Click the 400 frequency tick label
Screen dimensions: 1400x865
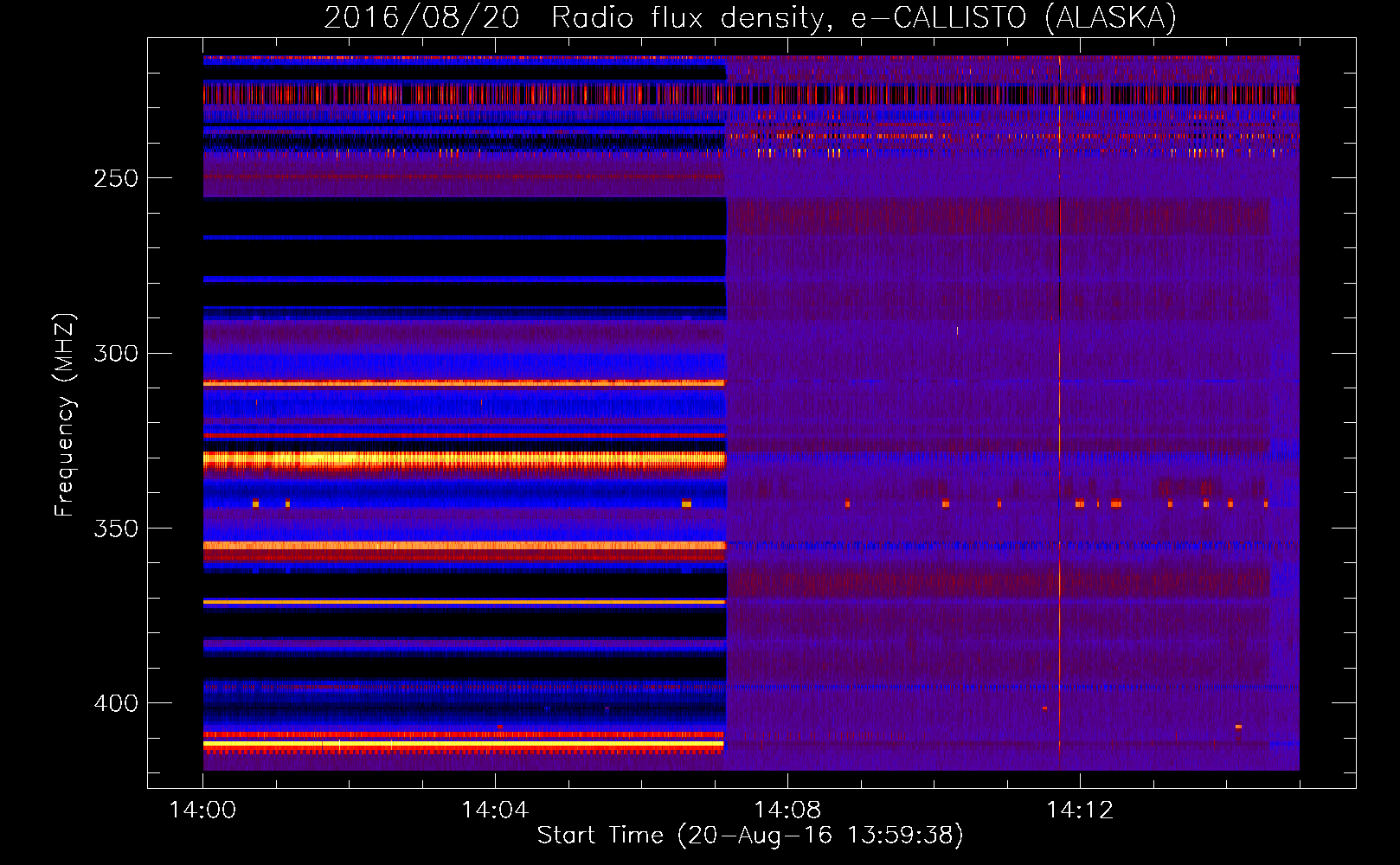pyautogui.click(x=116, y=703)
